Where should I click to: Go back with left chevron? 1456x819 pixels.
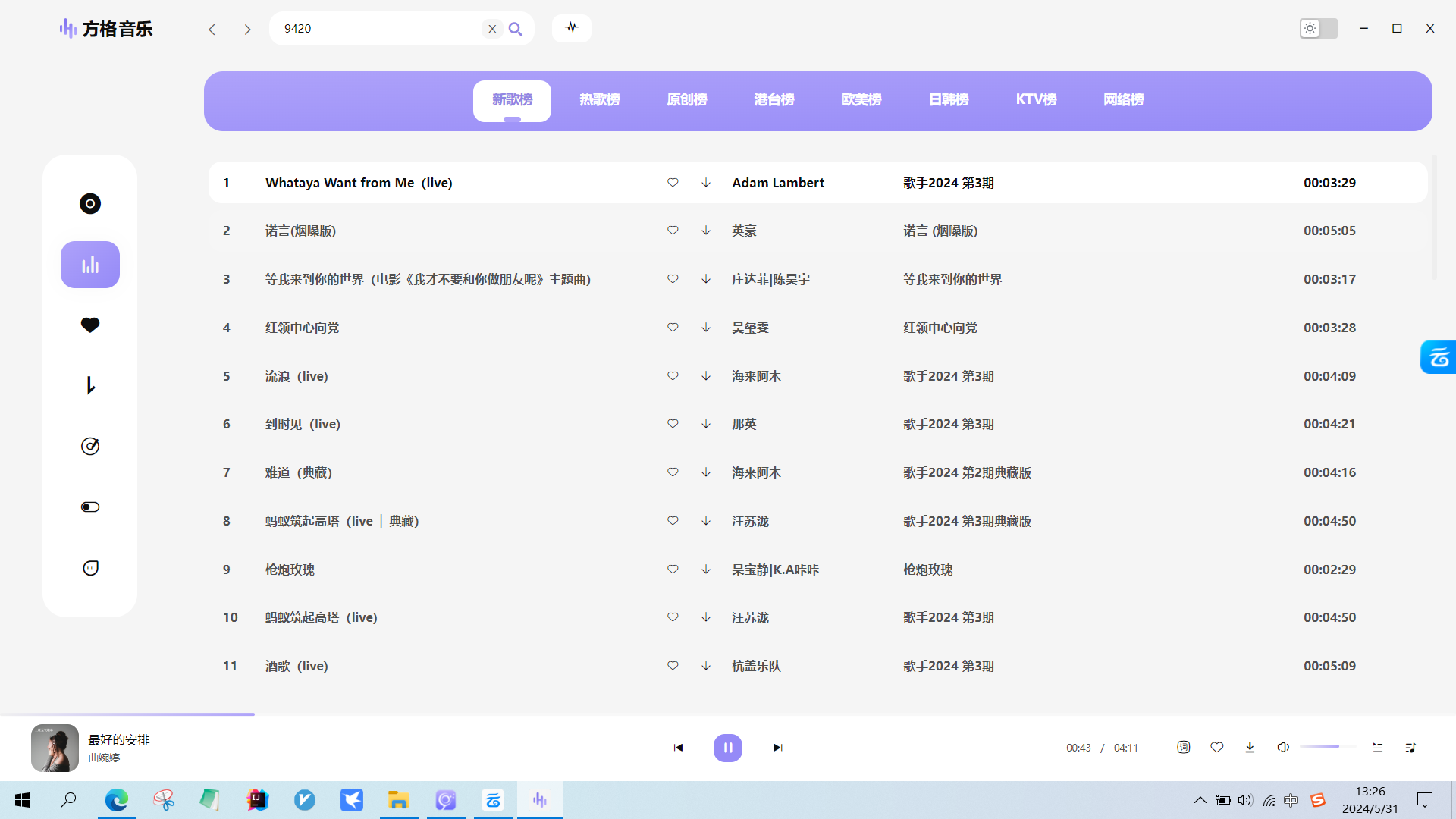(212, 29)
